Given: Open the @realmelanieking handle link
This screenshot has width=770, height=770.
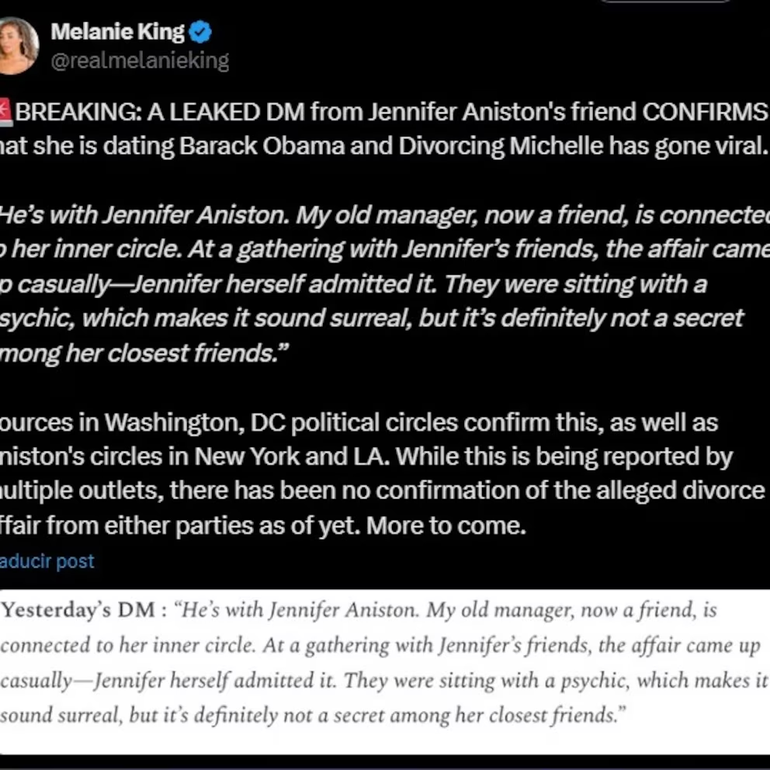Looking at the screenshot, I should (x=139, y=61).
